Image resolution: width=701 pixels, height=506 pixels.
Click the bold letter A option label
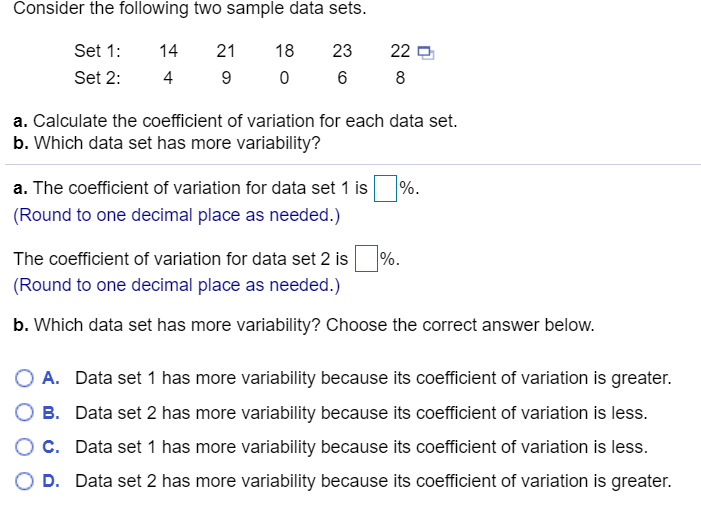[x=51, y=378]
